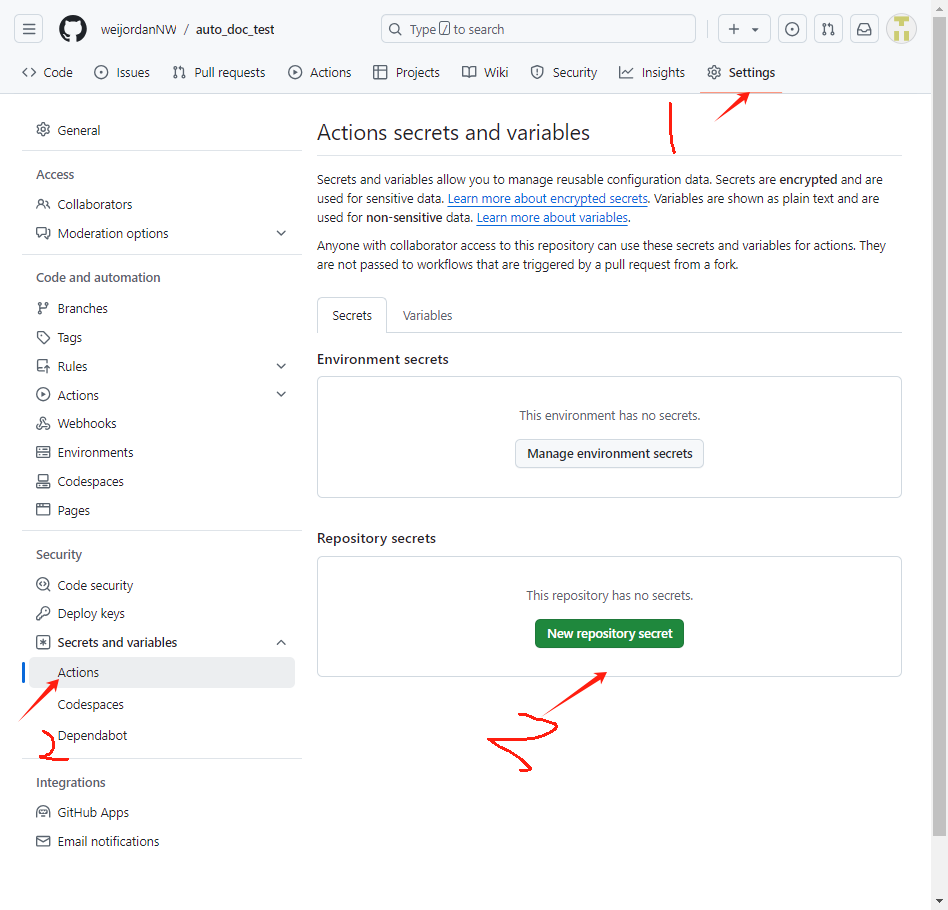948x910 pixels.
Task: Select Actions under Secrets and variables
Action: pos(161,672)
